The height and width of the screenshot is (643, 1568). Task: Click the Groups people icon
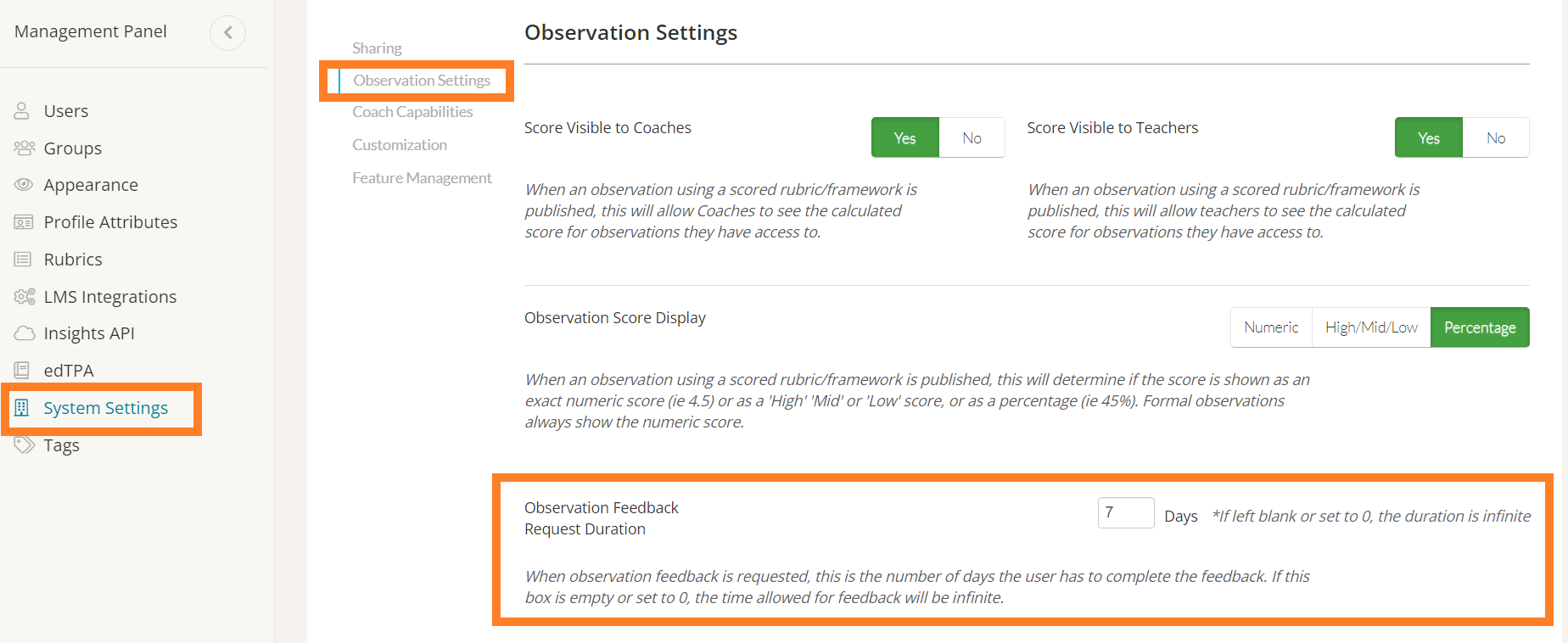click(x=24, y=148)
